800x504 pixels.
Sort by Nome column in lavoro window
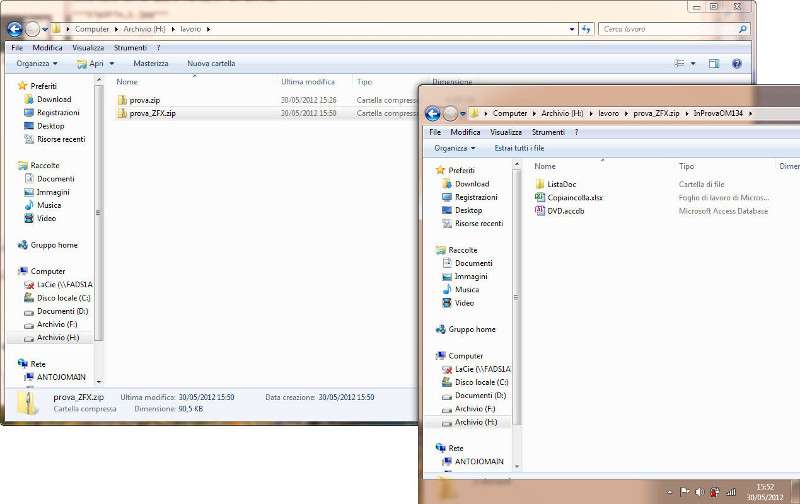coord(127,82)
